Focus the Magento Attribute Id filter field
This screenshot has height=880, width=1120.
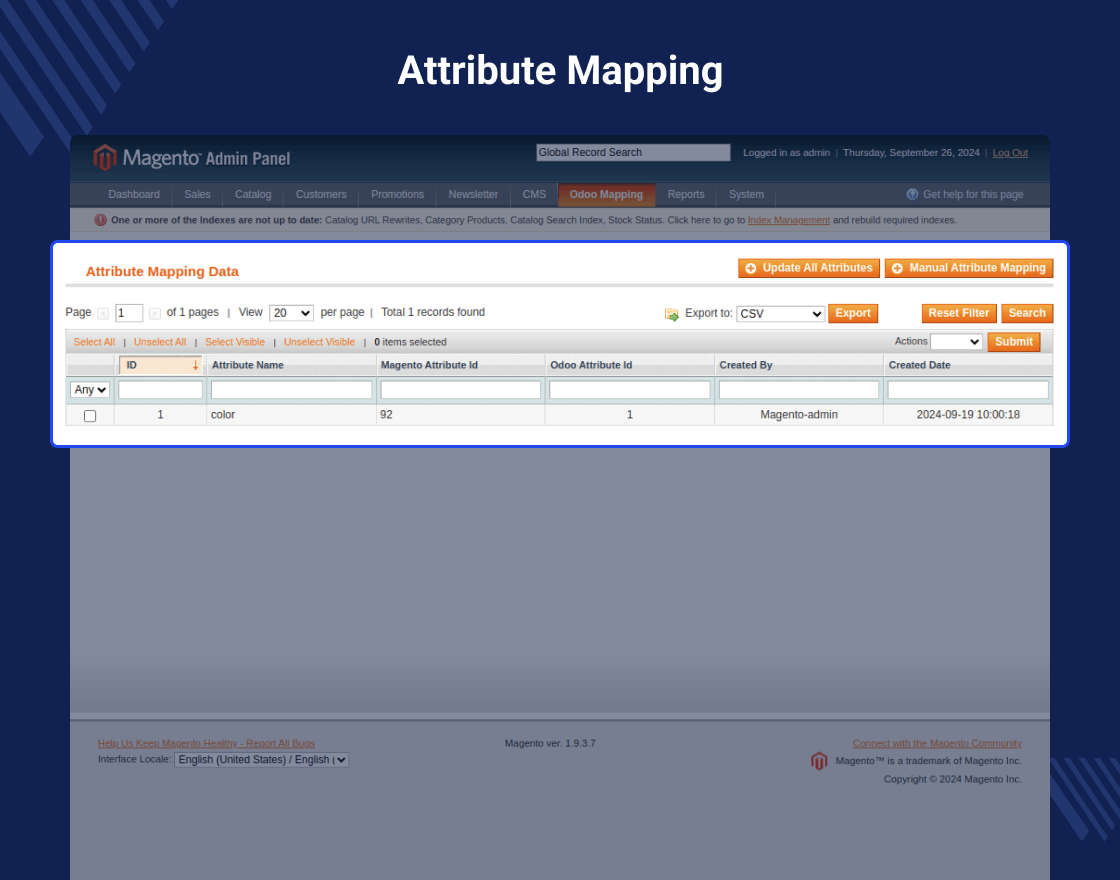[461, 390]
